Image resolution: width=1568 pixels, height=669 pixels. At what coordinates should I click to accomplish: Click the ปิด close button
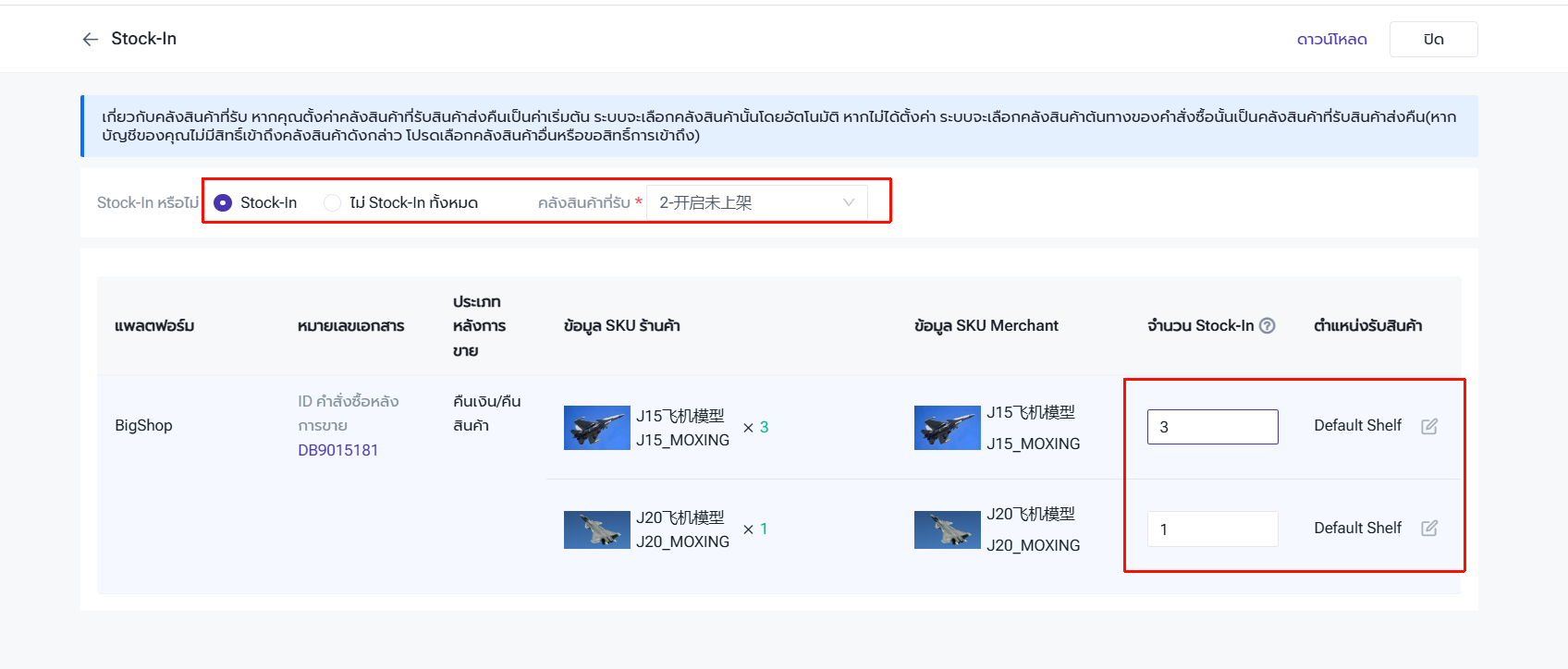click(1433, 39)
